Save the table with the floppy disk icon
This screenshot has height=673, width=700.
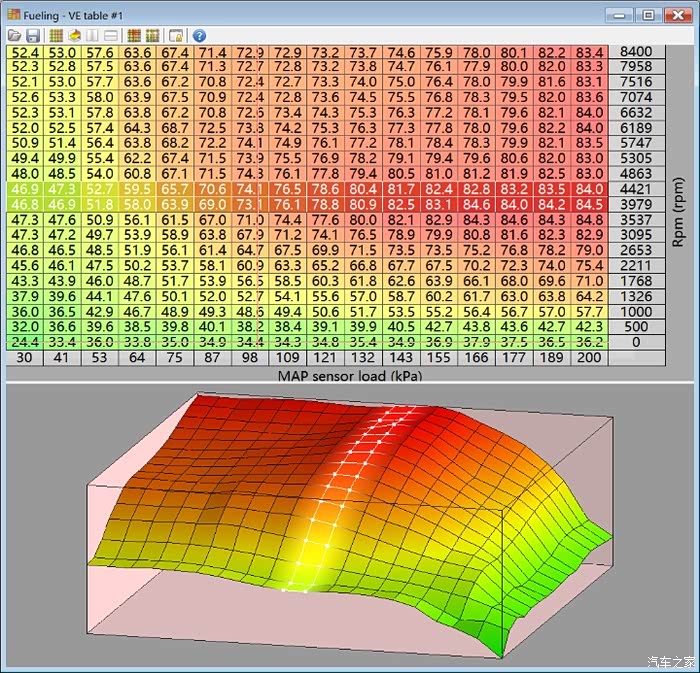(x=33, y=35)
